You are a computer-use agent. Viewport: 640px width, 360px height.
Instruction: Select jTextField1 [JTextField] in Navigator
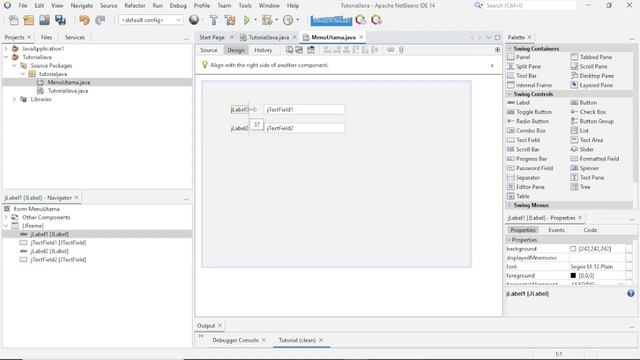(58, 242)
